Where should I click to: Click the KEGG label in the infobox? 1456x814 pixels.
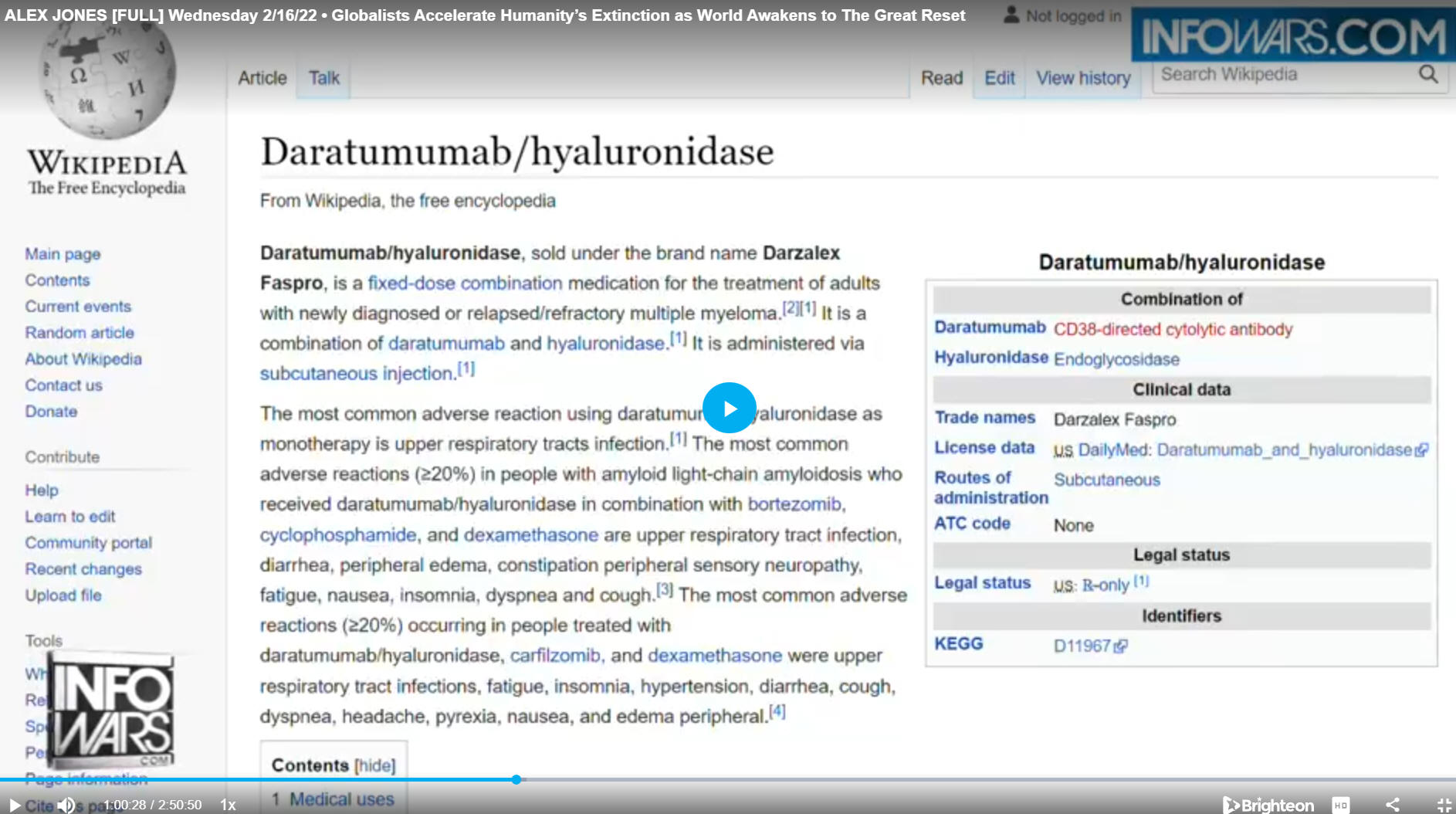(958, 644)
